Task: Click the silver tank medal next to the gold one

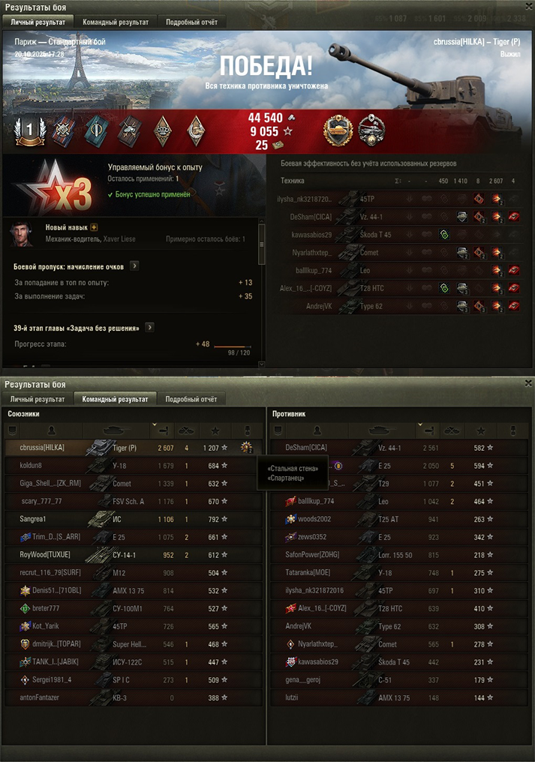Action: coord(371,130)
